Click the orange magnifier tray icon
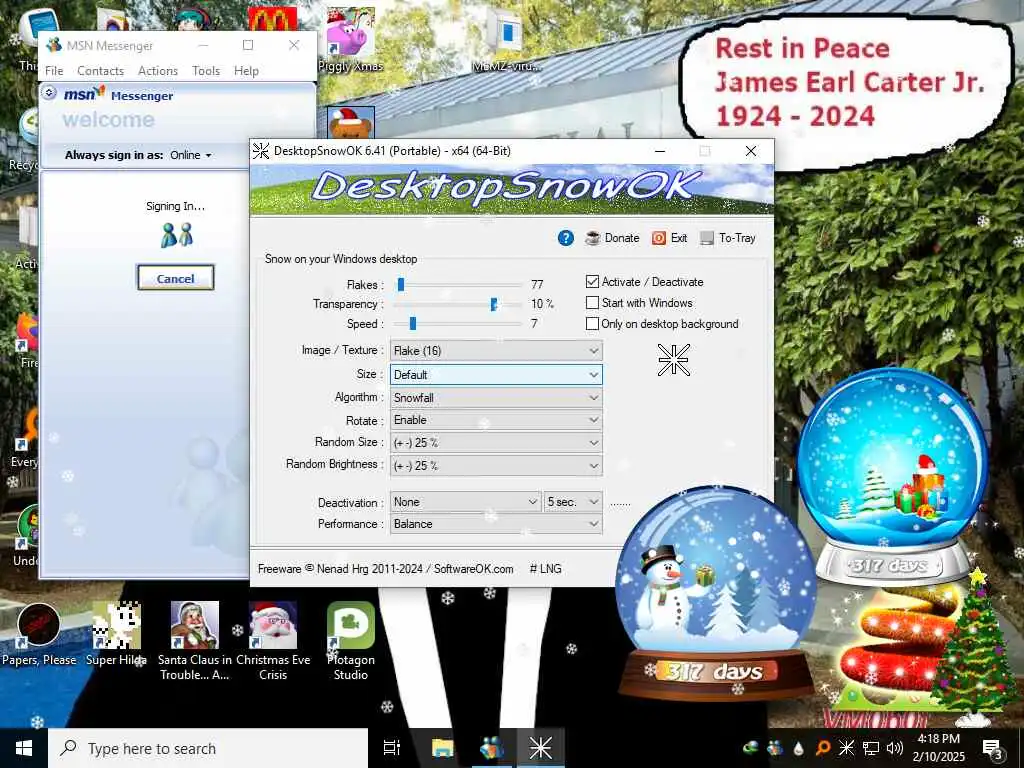The width and height of the screenshot is (1024, 768). pyautogui.click(x=822, y=748)
